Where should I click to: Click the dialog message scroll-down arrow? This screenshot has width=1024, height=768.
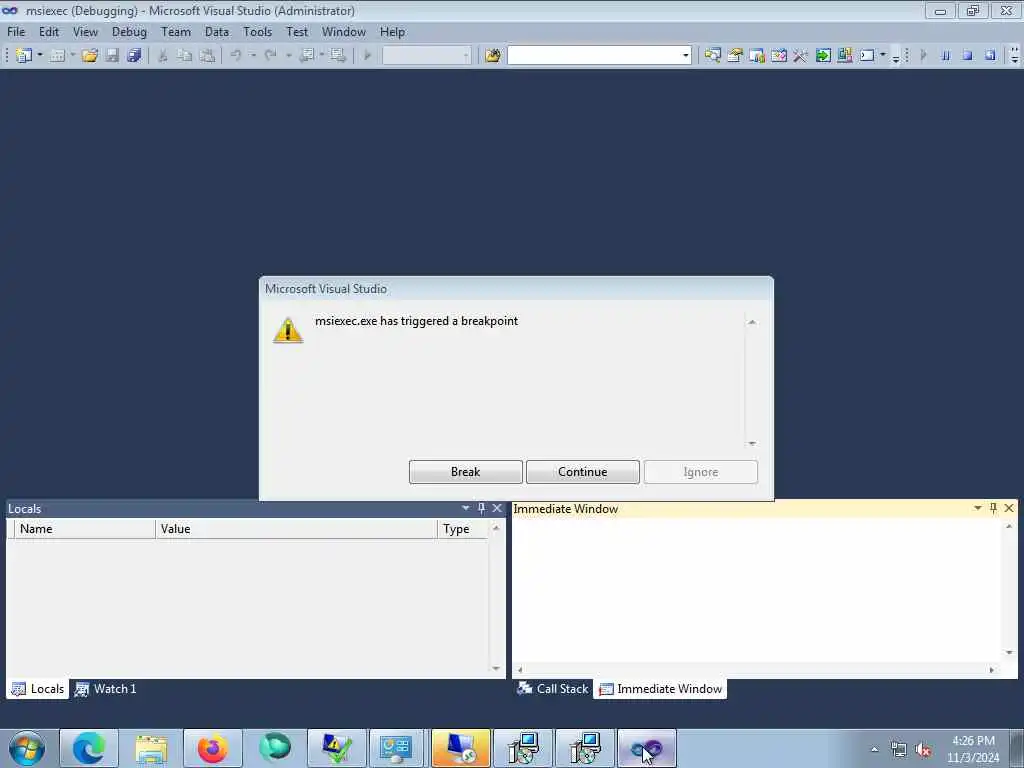(752, 443)
